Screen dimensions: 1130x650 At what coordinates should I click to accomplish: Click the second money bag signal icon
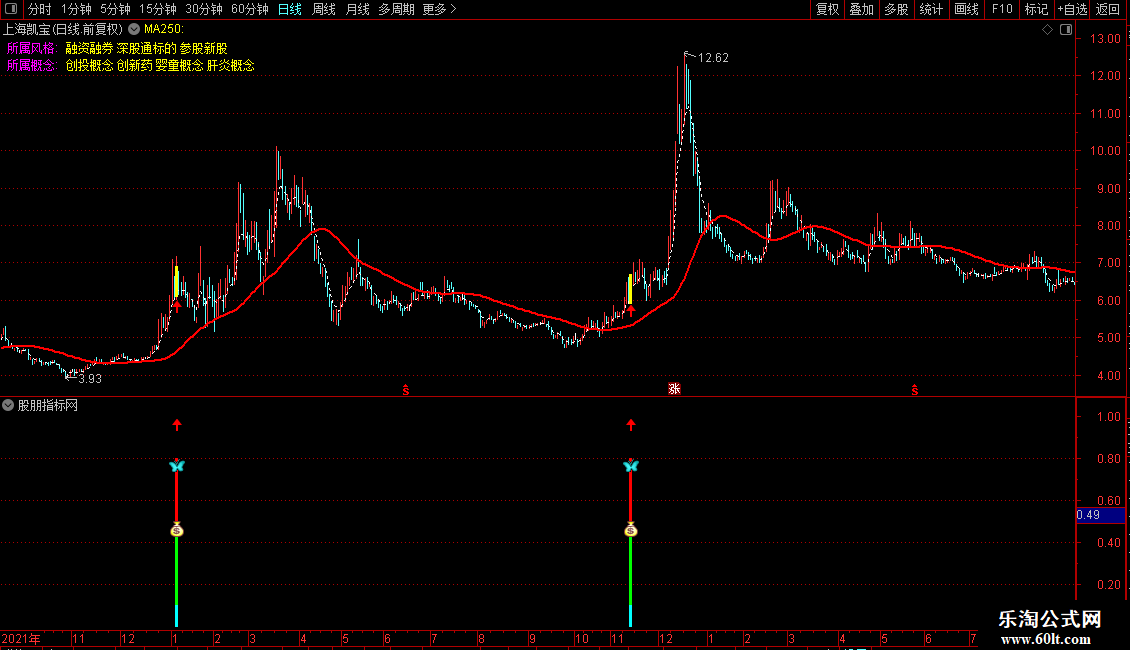point(631,530)
